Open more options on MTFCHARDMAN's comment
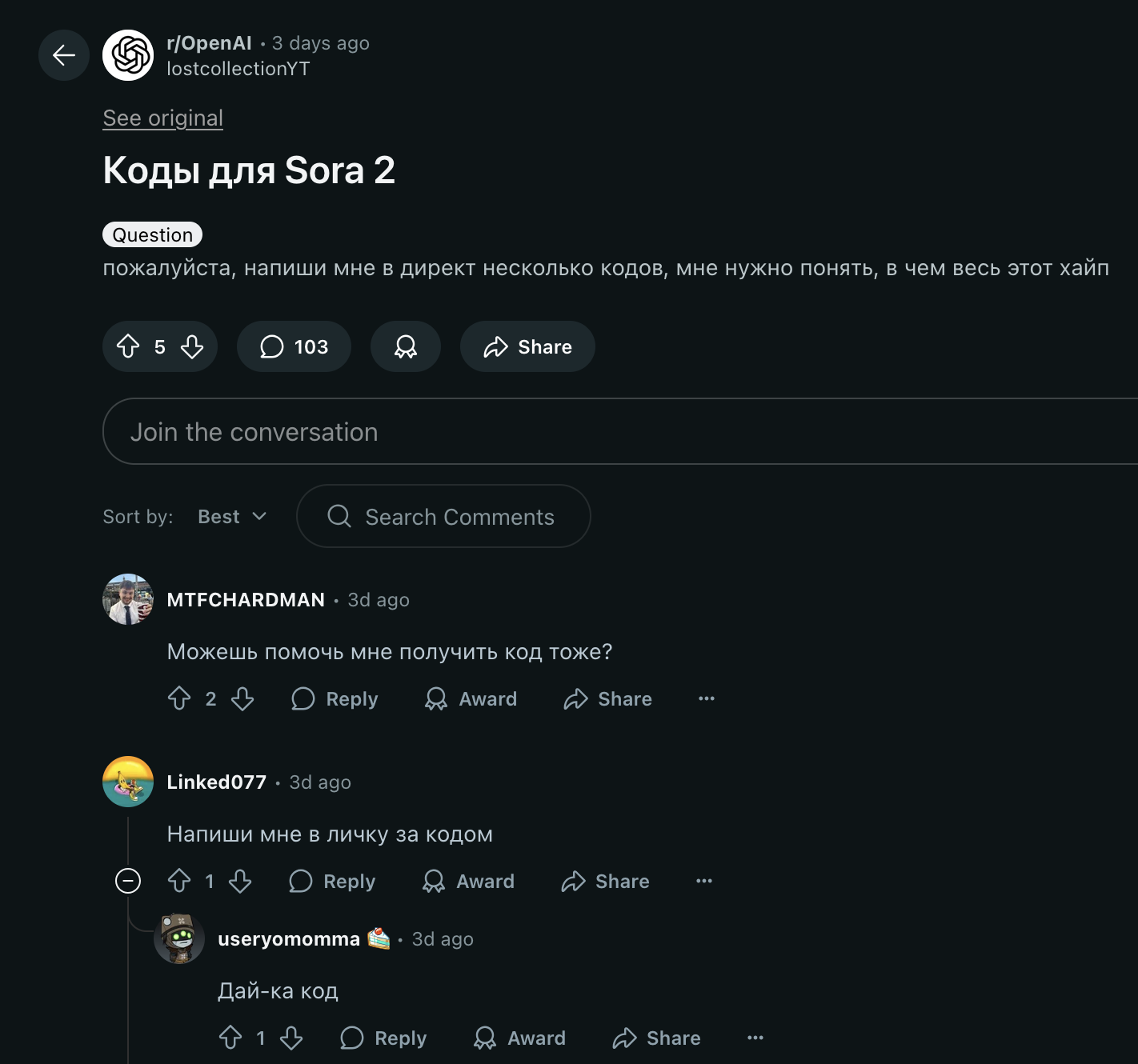 707,698
